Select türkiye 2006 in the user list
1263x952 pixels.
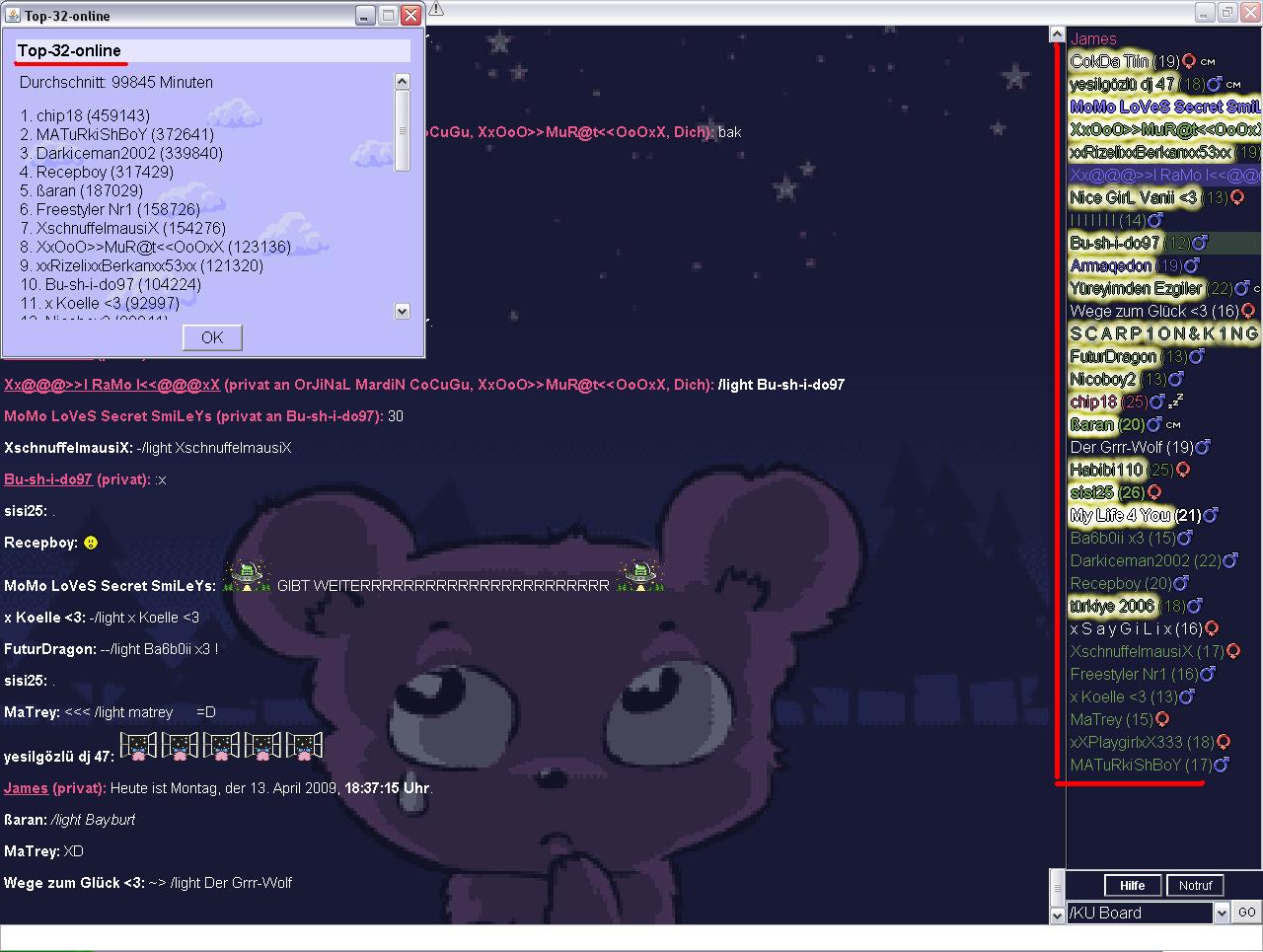[1111, 606]
